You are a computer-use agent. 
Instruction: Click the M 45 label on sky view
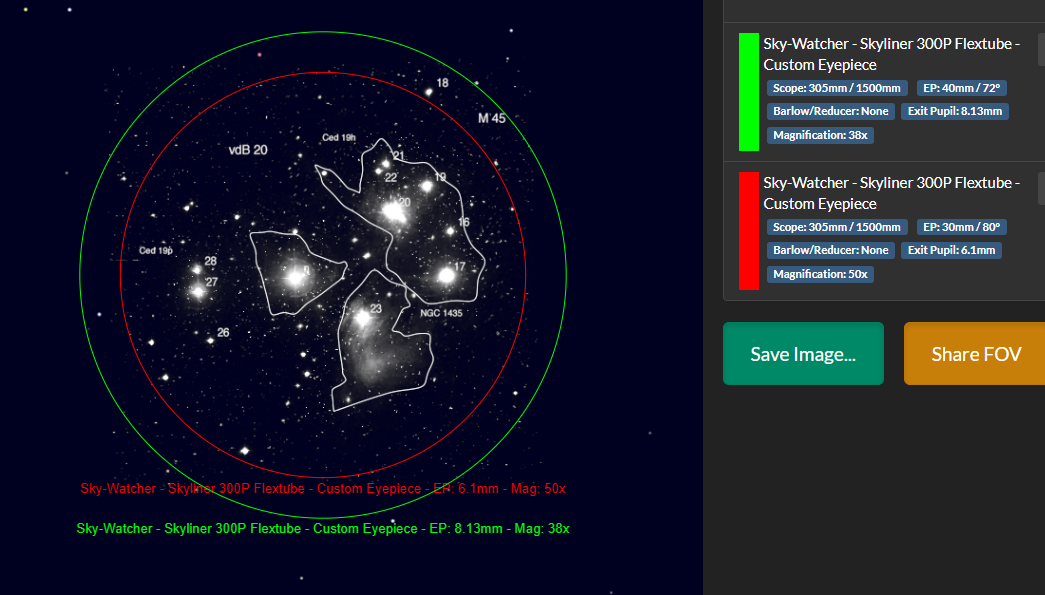click(492, 119)
